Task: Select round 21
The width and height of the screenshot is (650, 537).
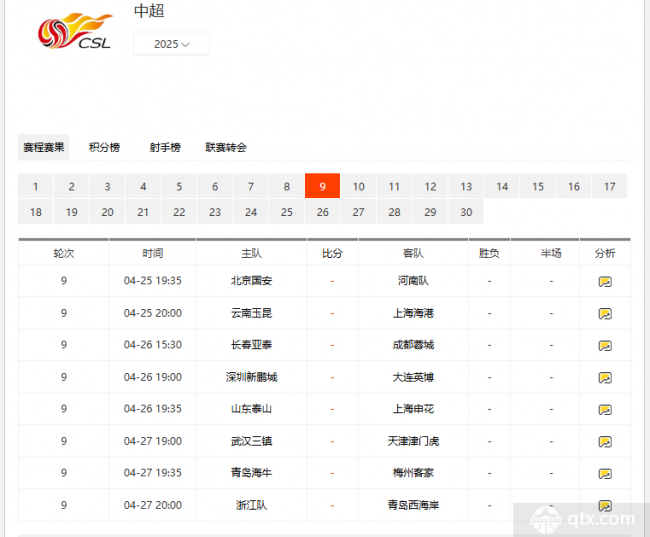Action: (143, 212)
